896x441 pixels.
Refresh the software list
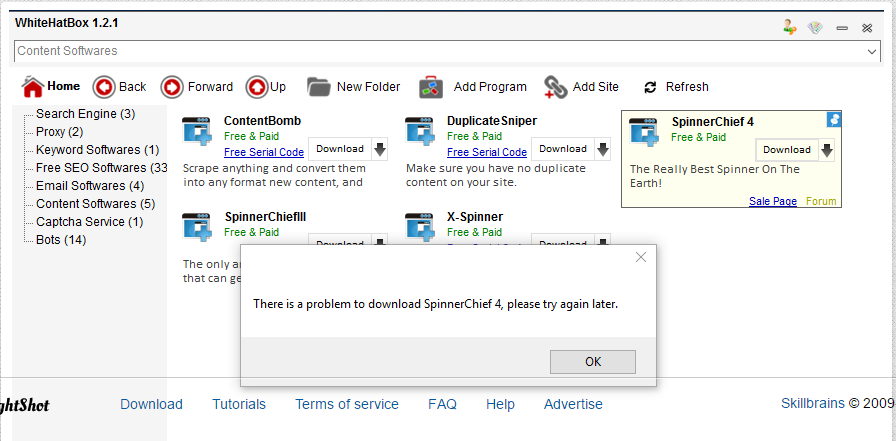click(650, 87)
